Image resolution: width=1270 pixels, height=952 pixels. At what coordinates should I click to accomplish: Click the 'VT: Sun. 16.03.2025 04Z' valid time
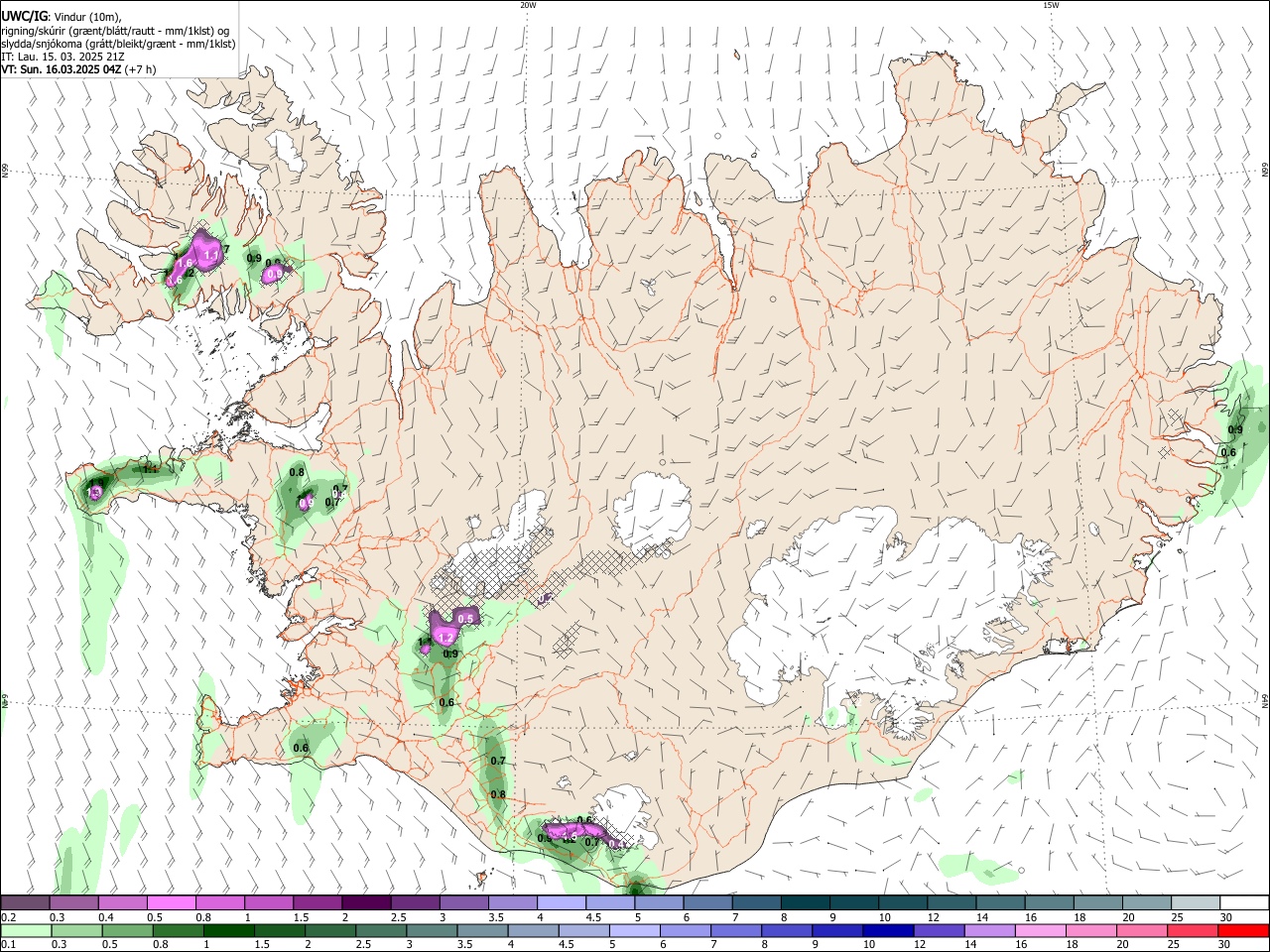62,70
